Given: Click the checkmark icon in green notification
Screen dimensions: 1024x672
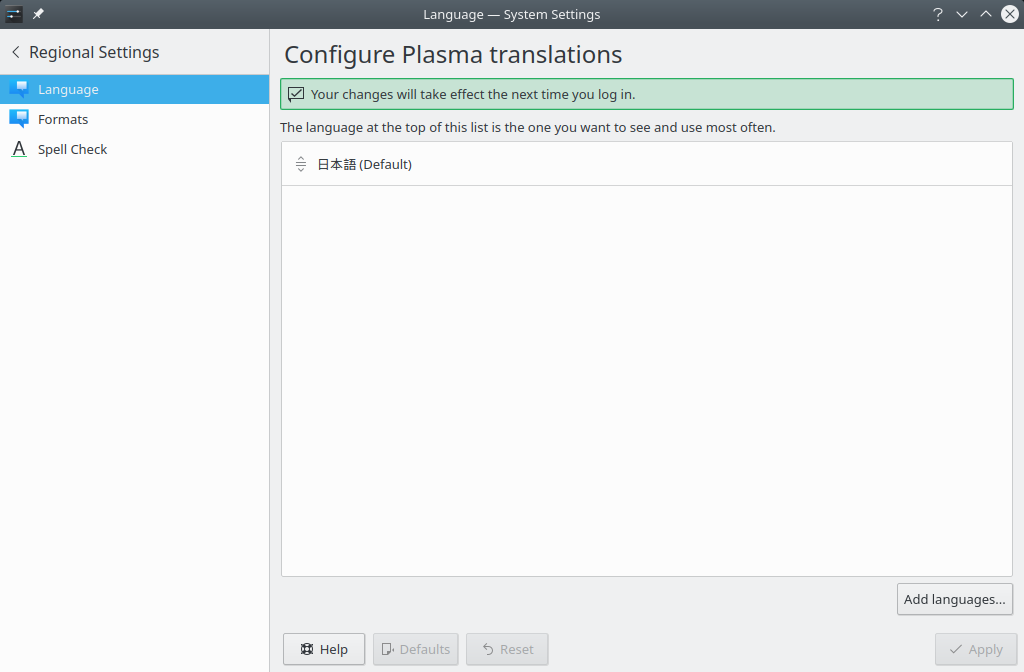Looking at the screenshot, I should [296, 94].
